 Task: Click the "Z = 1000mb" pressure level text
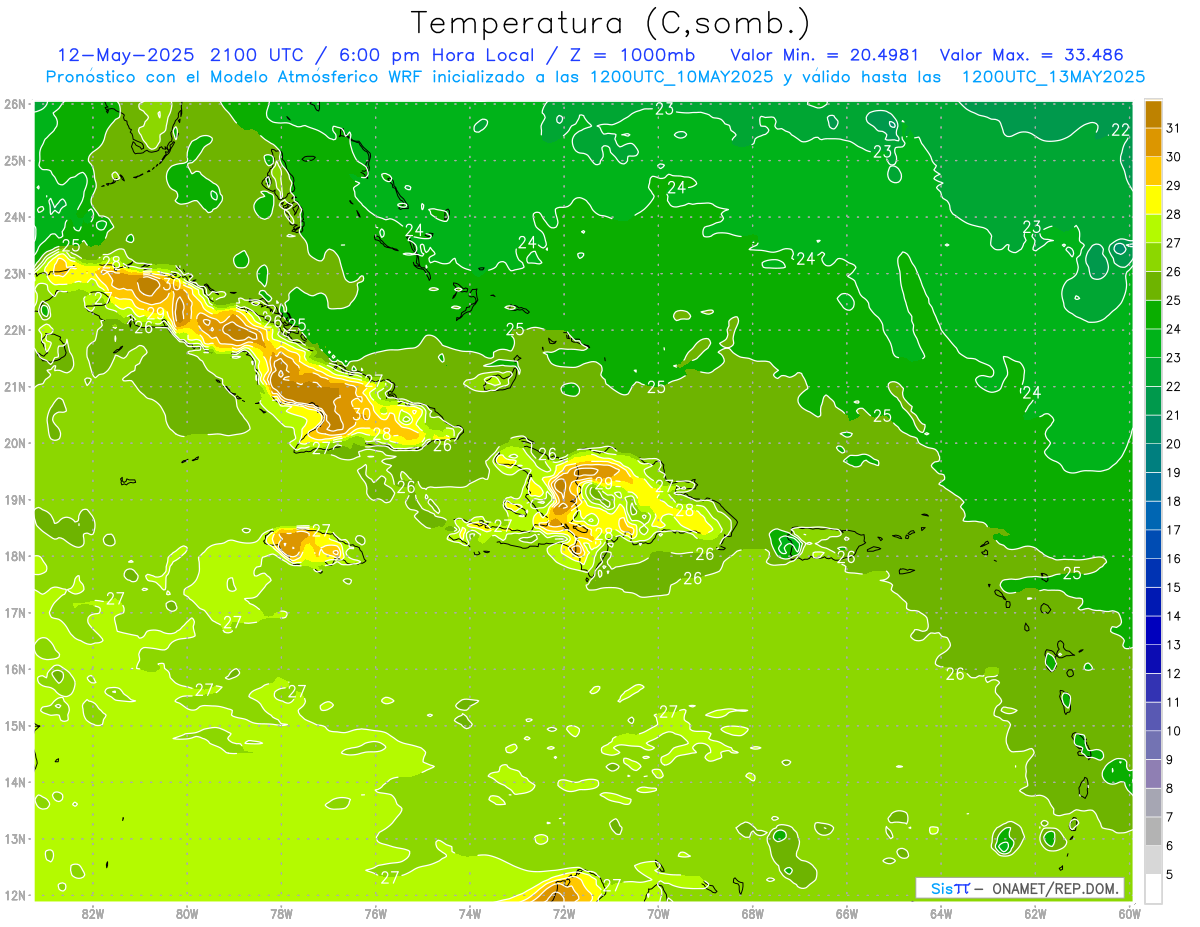coord(631,55)
